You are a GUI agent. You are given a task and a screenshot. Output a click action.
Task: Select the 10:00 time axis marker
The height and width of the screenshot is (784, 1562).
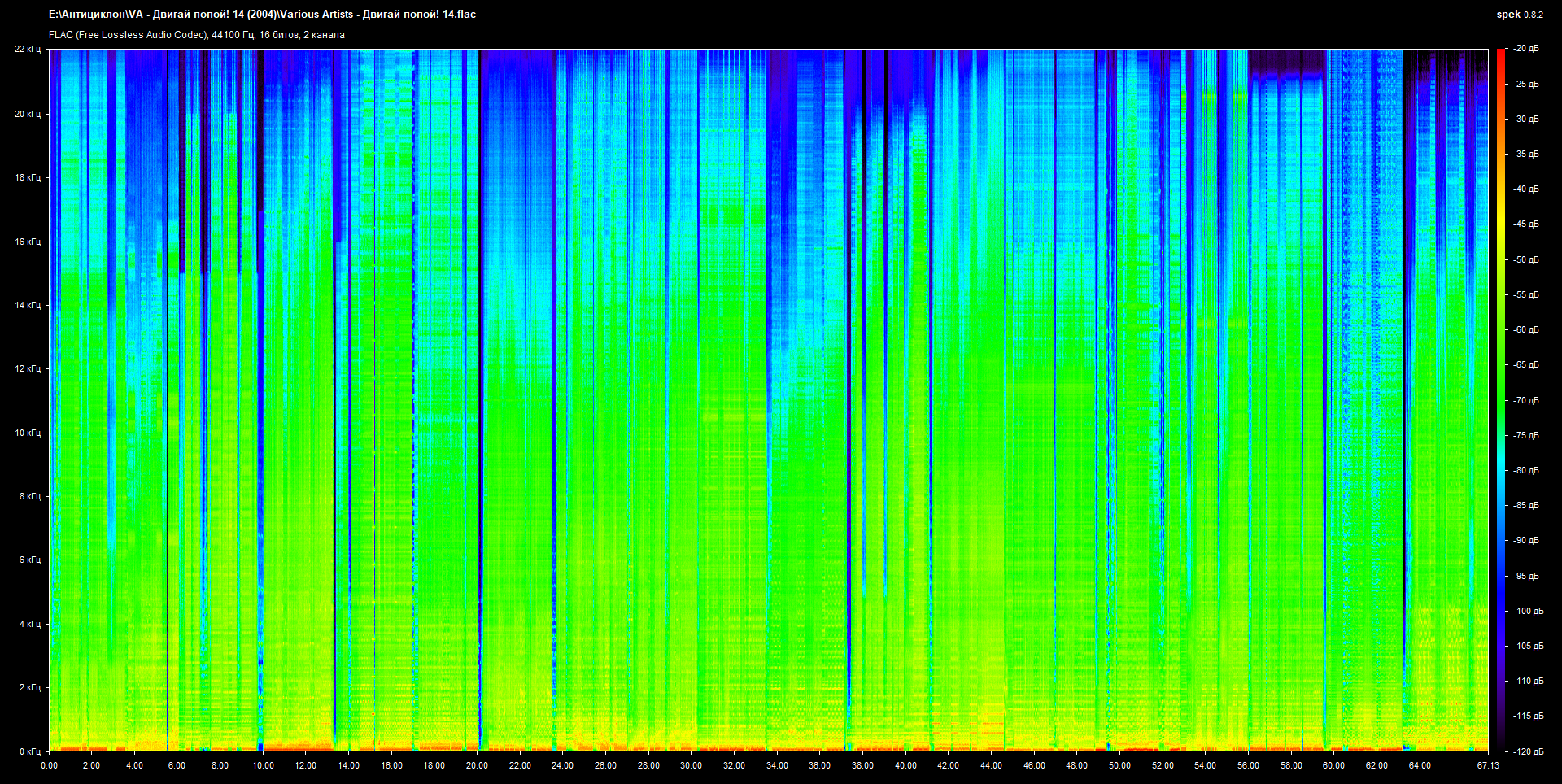click(x=263, y=765)
